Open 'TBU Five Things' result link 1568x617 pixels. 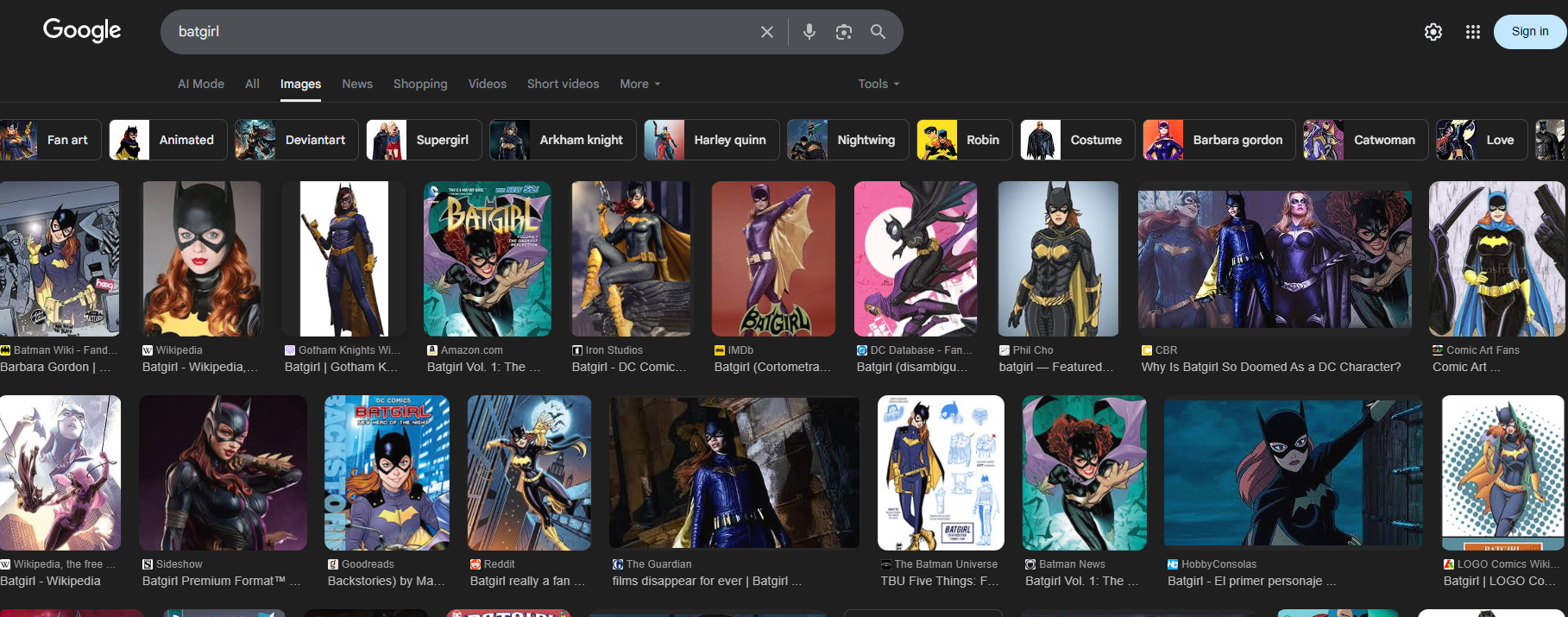pos(940,581)
